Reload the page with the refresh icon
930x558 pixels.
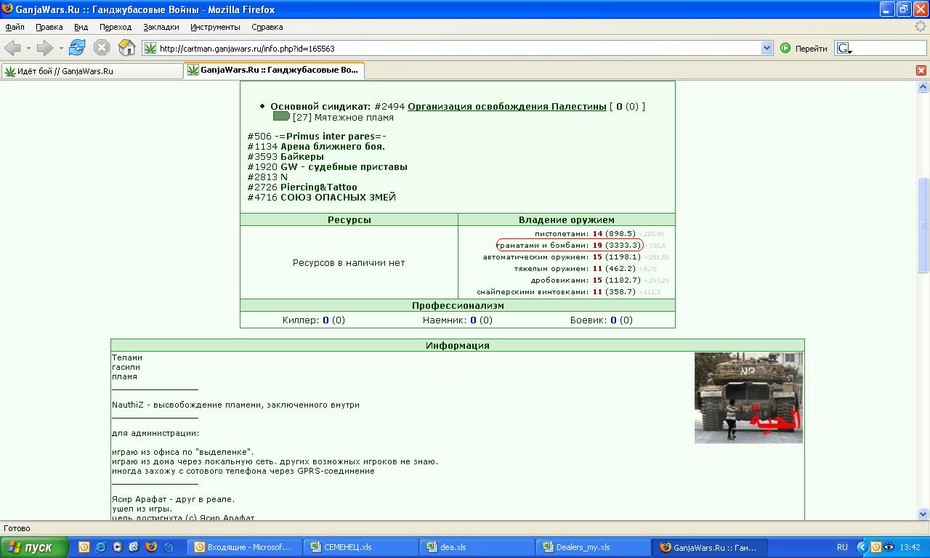coord(77,47)
